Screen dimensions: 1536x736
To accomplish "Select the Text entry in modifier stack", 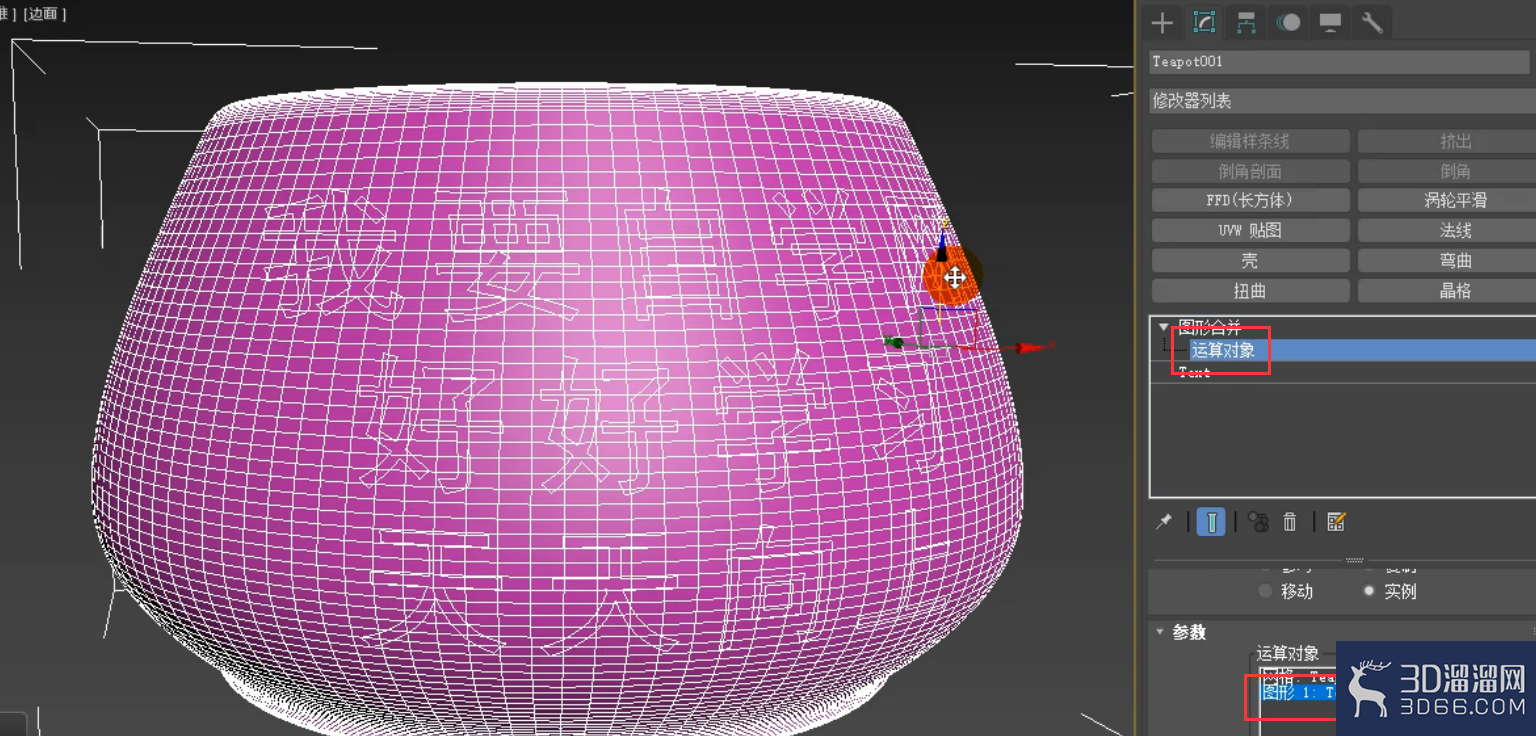I will (1195, 372).
